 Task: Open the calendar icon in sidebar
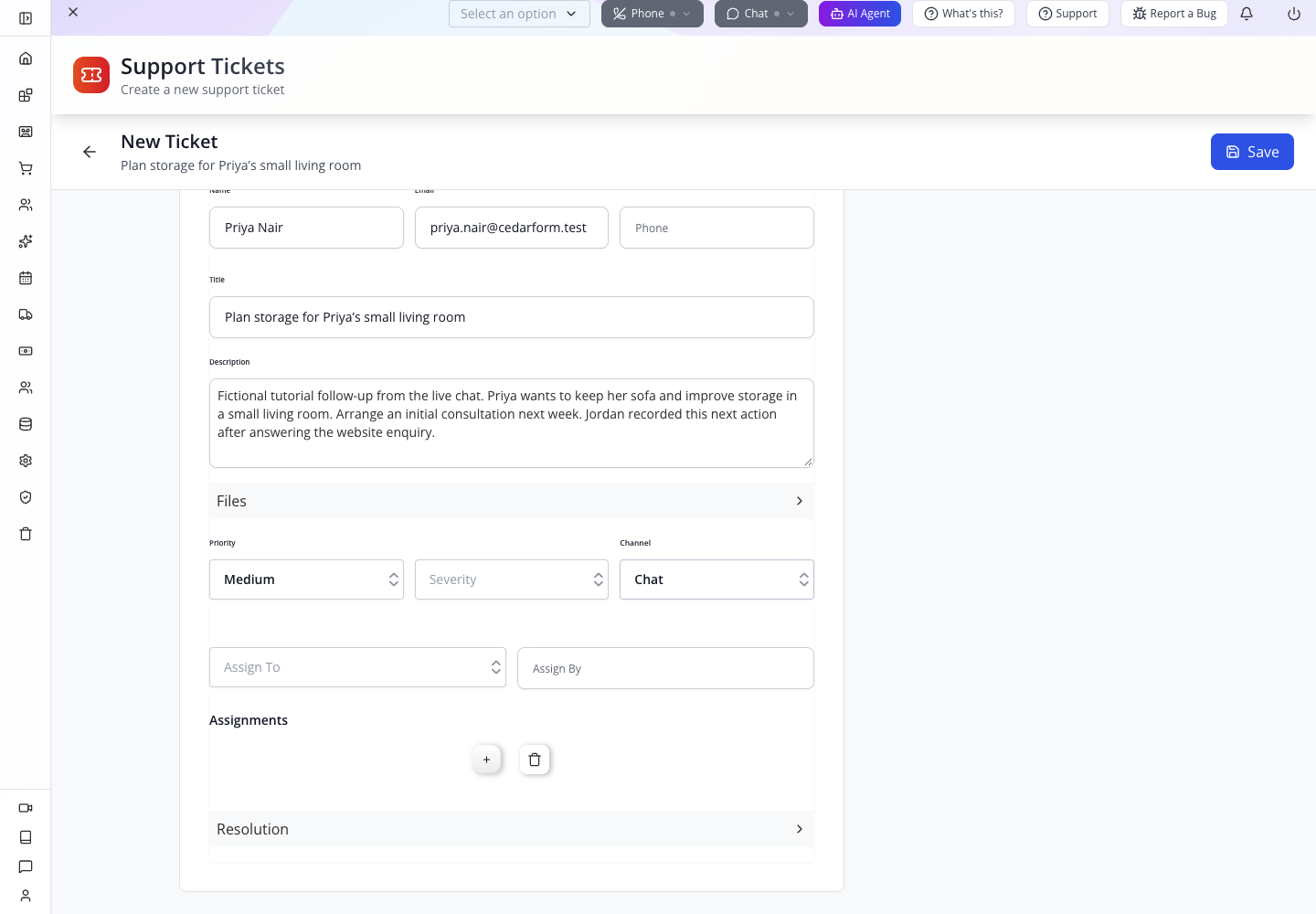tap(26, 278)
